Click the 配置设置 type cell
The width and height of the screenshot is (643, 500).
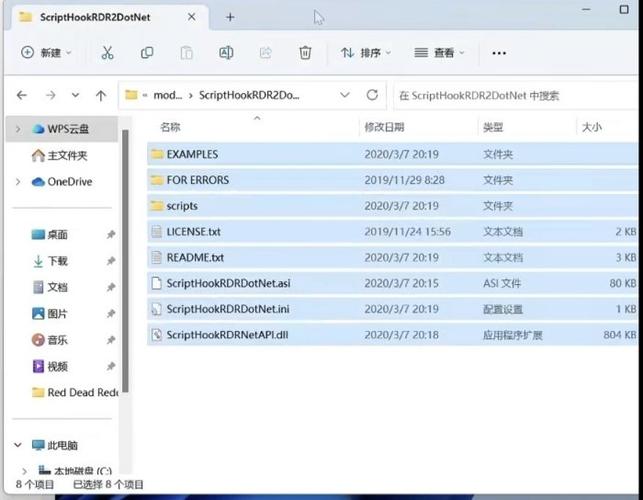[x=503, y=309]
